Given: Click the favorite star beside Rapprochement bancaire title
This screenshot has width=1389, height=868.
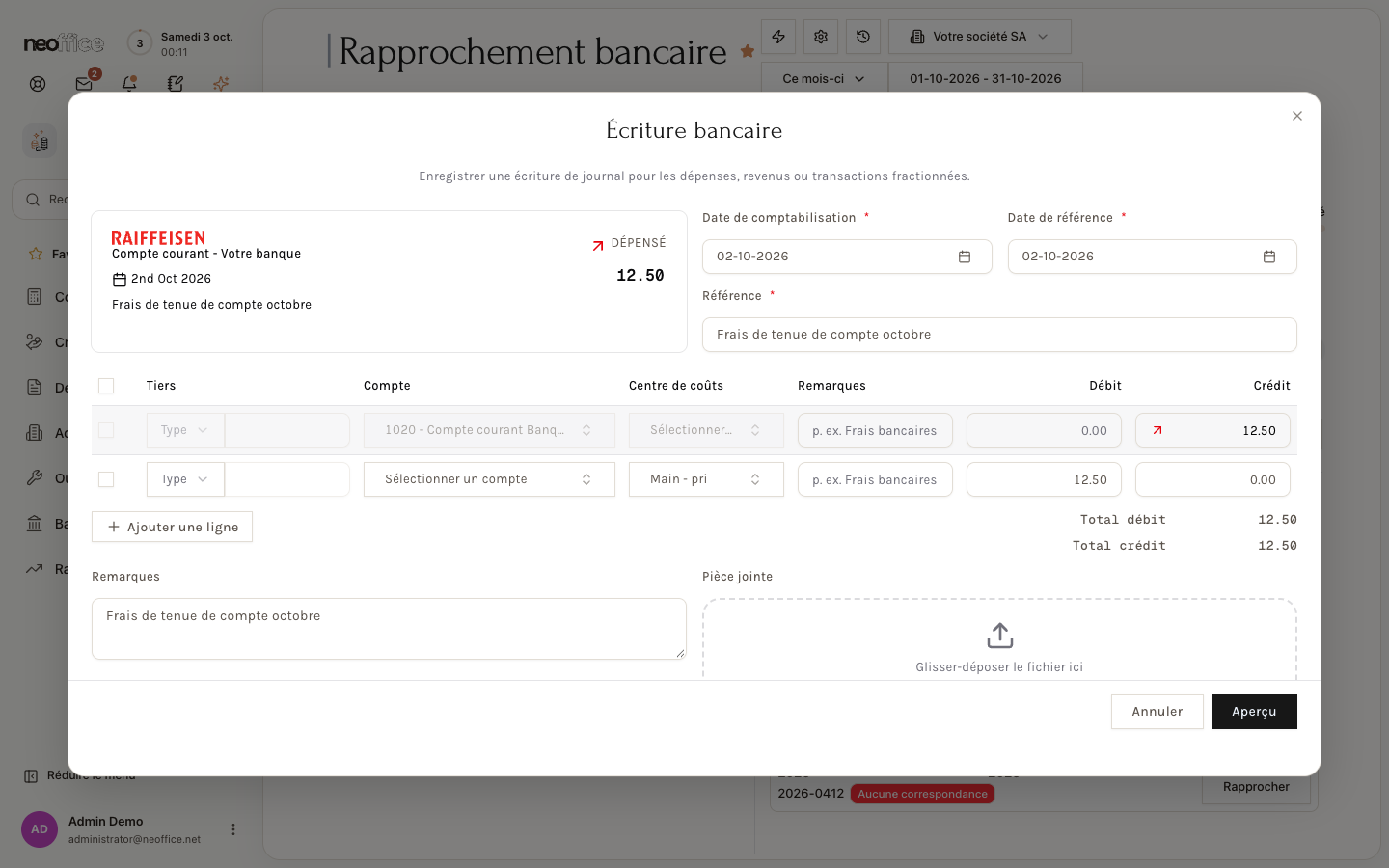Looking at the screenshot, I should coord(748,51).
